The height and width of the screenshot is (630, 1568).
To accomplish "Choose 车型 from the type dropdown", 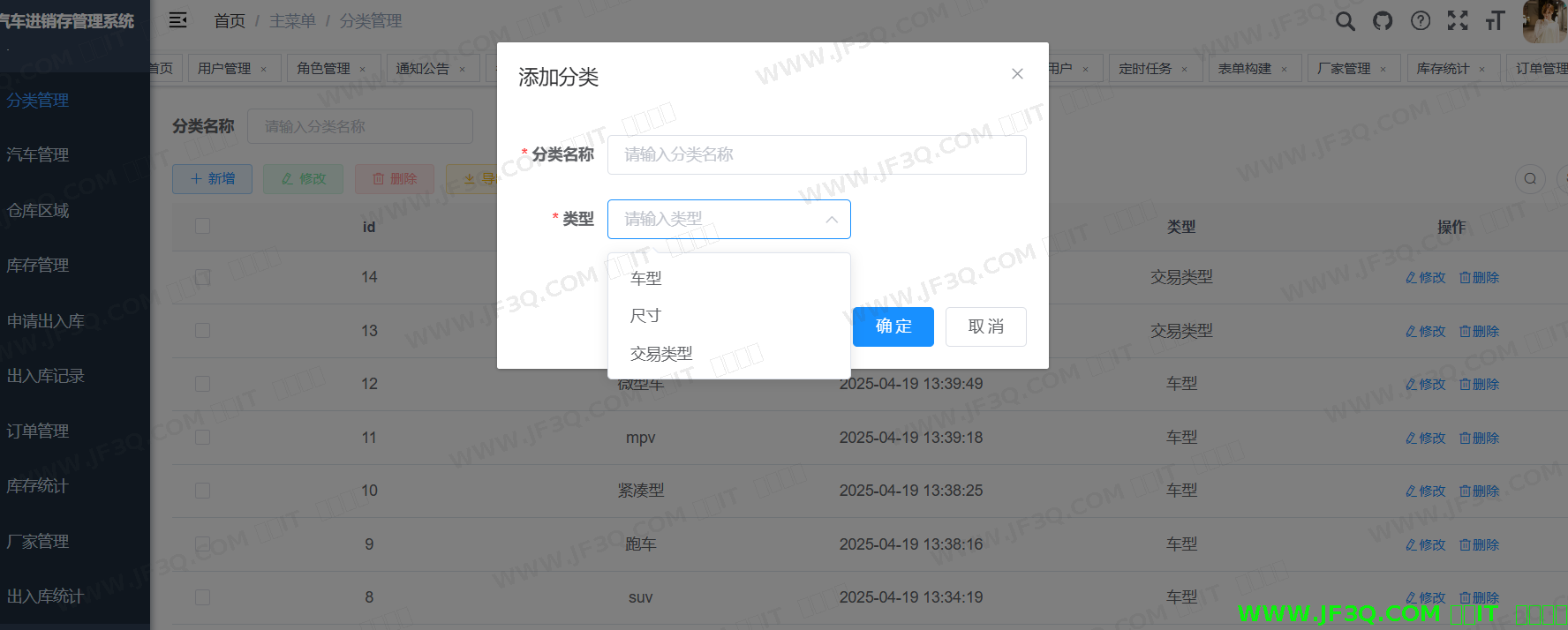I will pyautogui.click(x=646, y=279).
